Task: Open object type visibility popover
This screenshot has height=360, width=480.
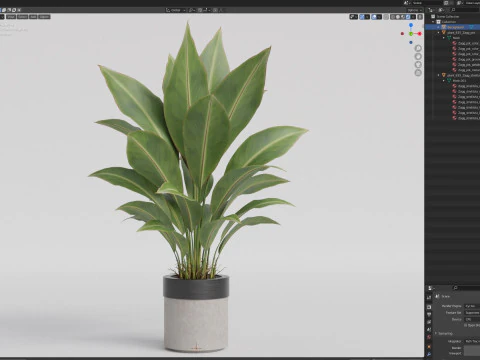Action: (354, 17)
